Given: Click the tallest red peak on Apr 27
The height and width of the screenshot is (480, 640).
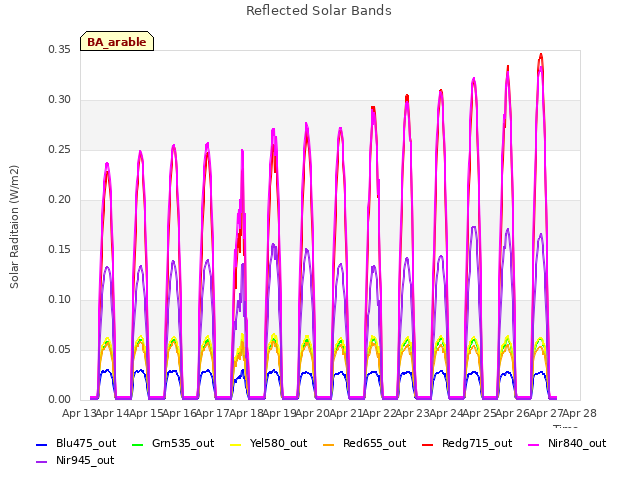Looking at the screenshot, I should coord(541,55).
